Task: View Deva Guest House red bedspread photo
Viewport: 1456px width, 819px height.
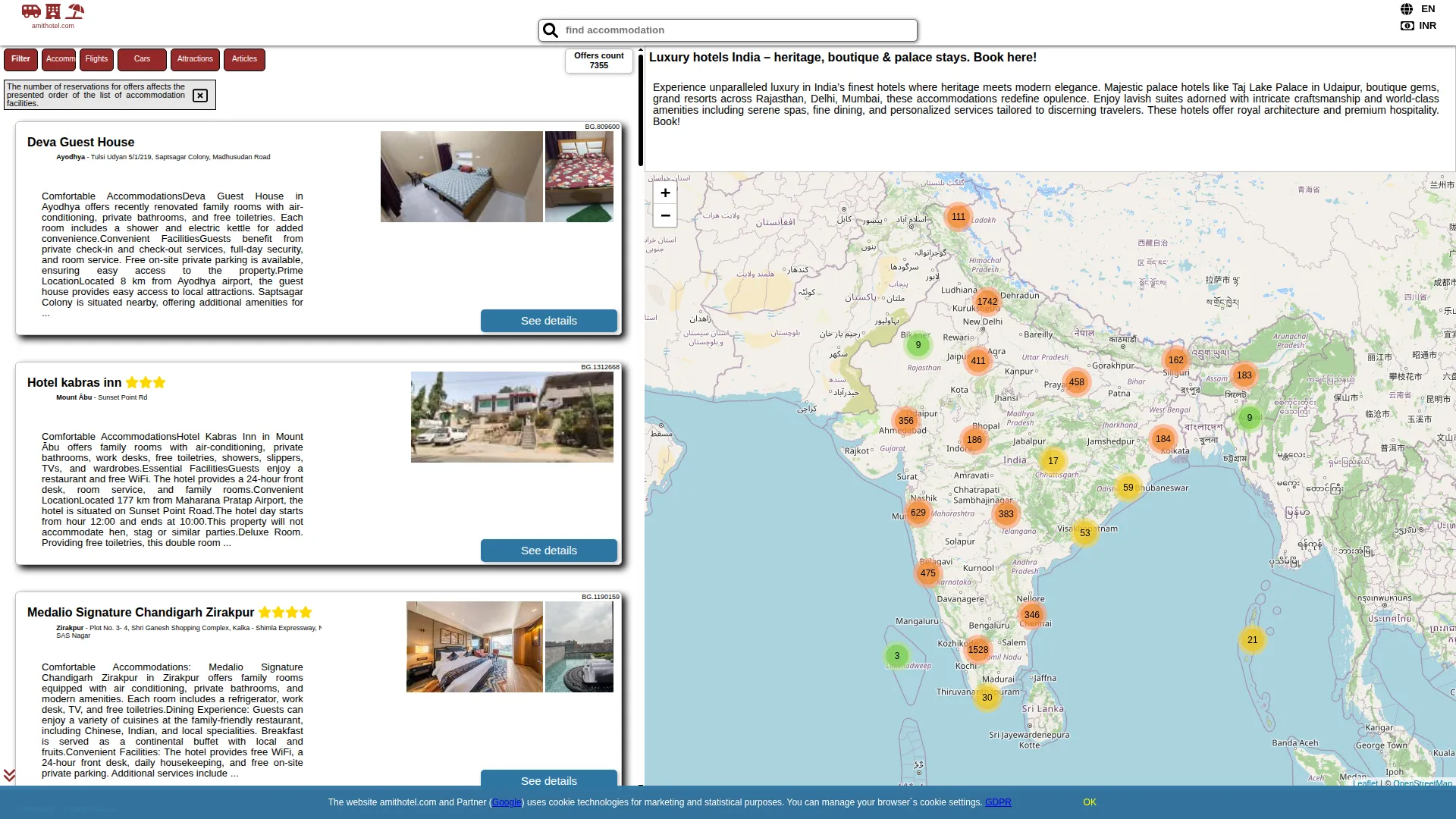Action: click(x=579, y=177)
